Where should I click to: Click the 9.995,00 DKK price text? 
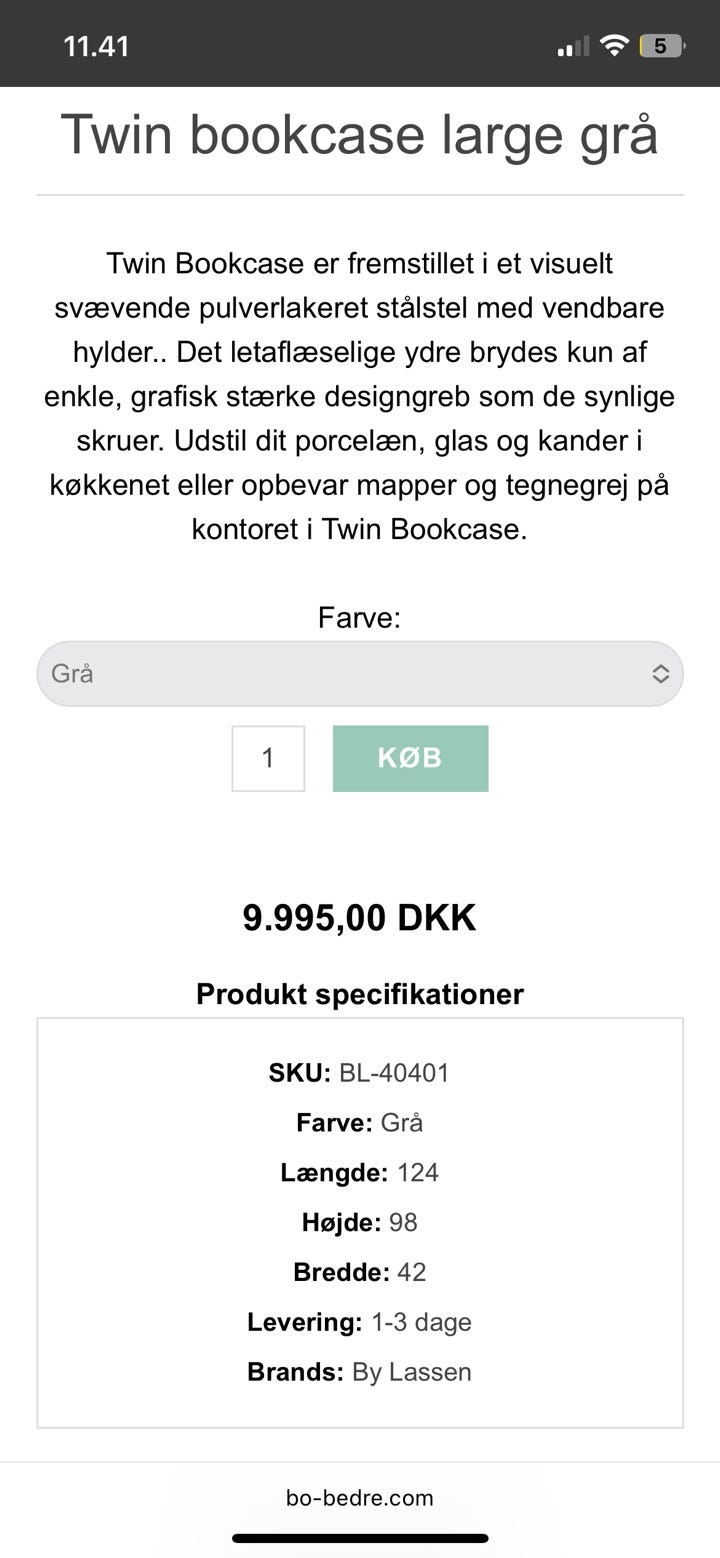(x=360, y=918)
